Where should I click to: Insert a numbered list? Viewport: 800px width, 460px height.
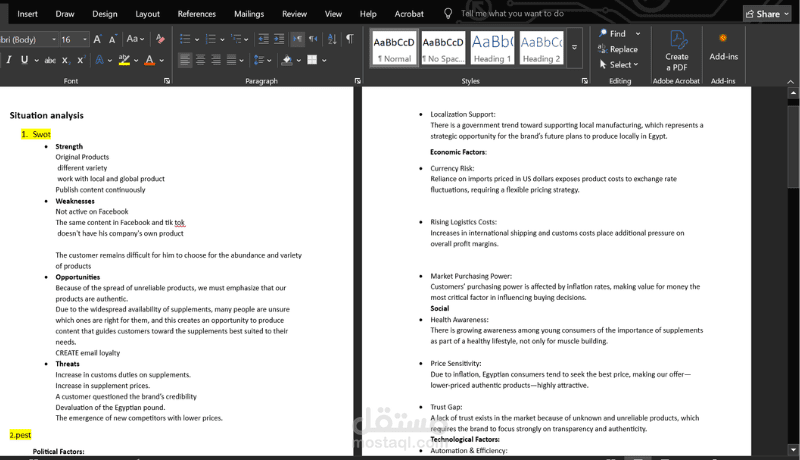(210, 39)
